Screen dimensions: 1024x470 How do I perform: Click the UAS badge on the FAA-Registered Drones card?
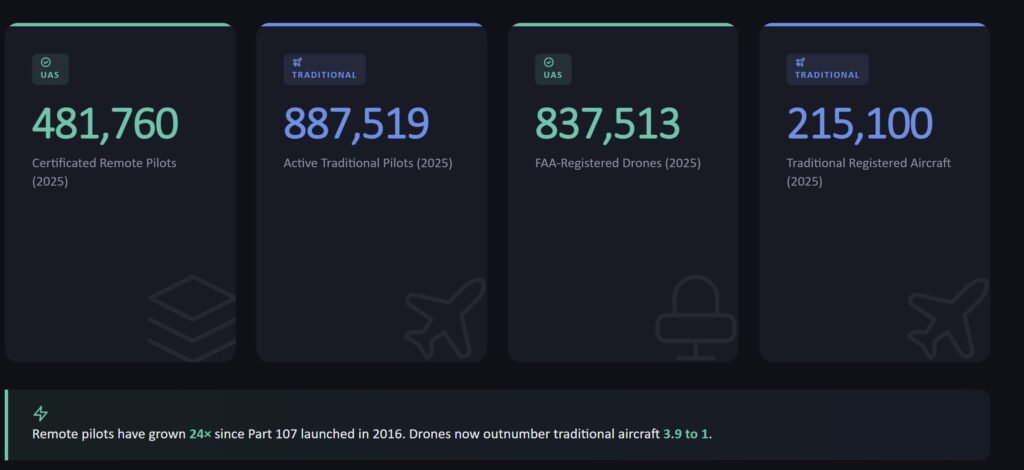pos(553,69)
